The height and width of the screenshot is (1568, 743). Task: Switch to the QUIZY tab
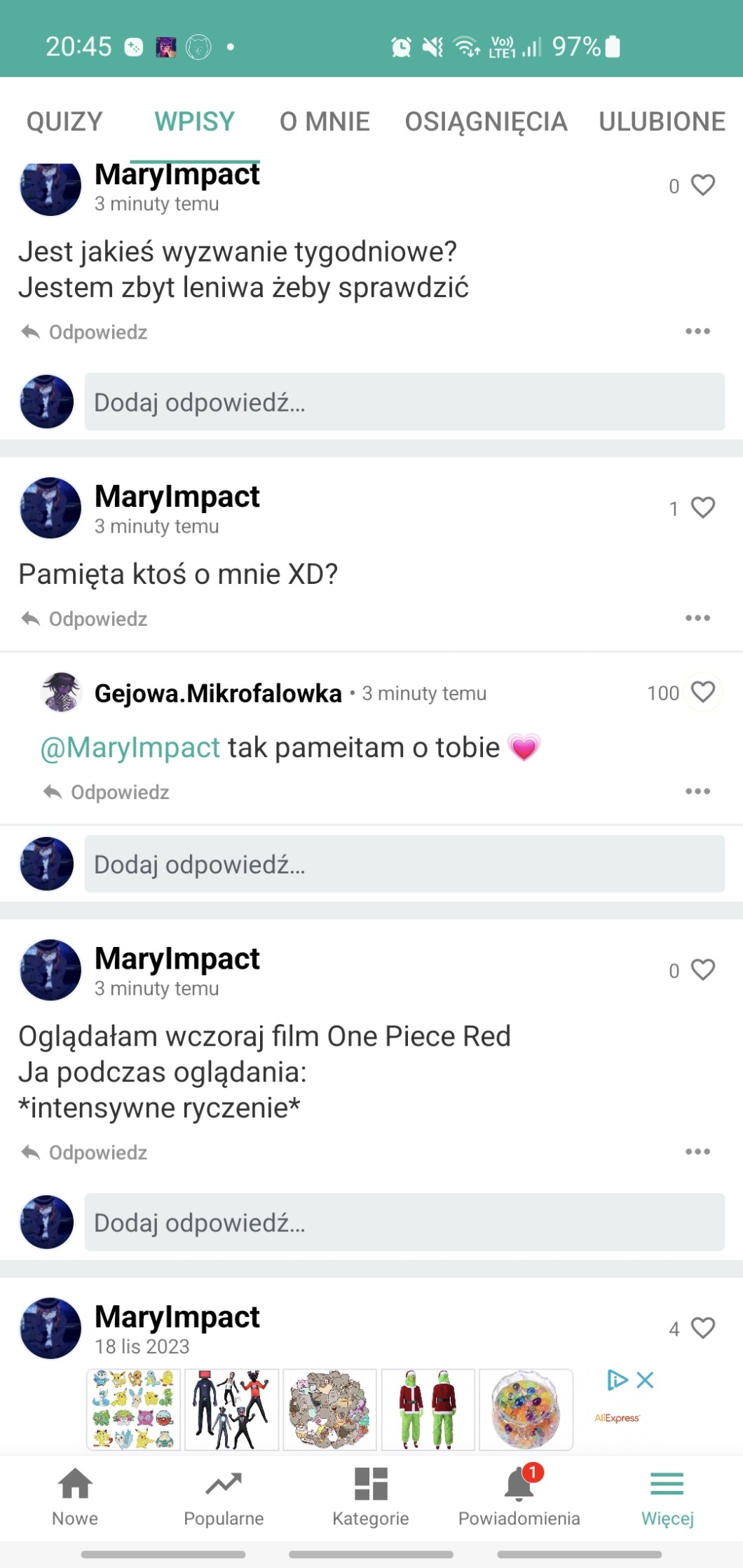pos(64,121)
